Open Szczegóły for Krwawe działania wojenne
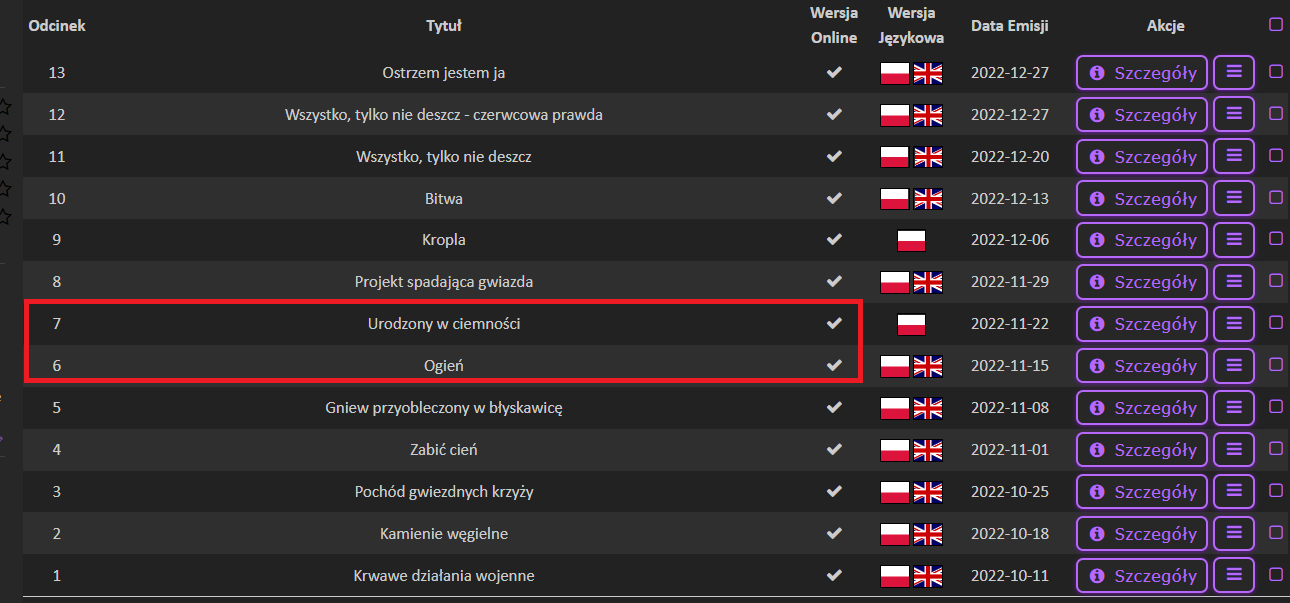 (1142, 575)
